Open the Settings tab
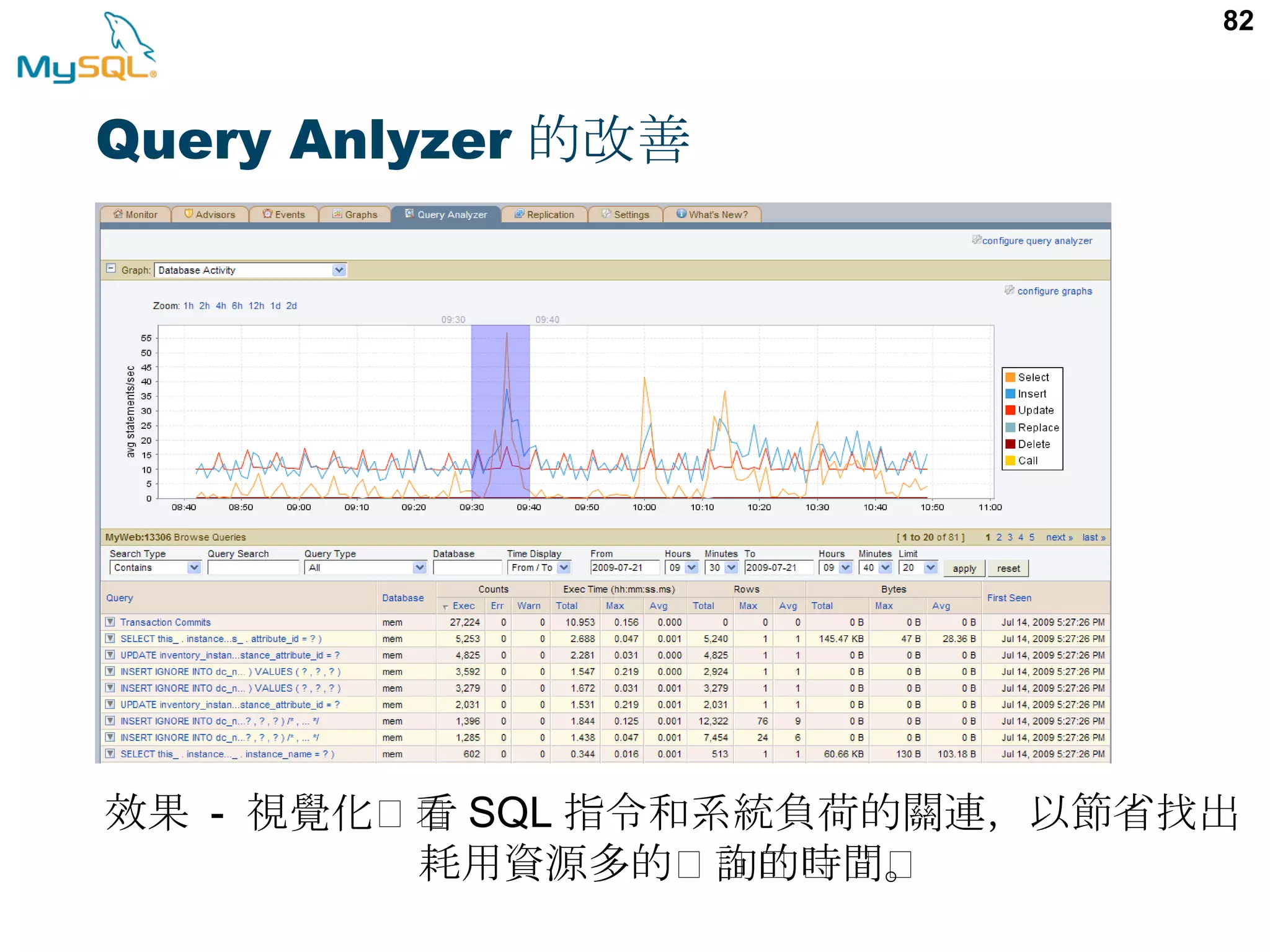Viewport: 1270px width, 952px height. click(x=625, y=214)
